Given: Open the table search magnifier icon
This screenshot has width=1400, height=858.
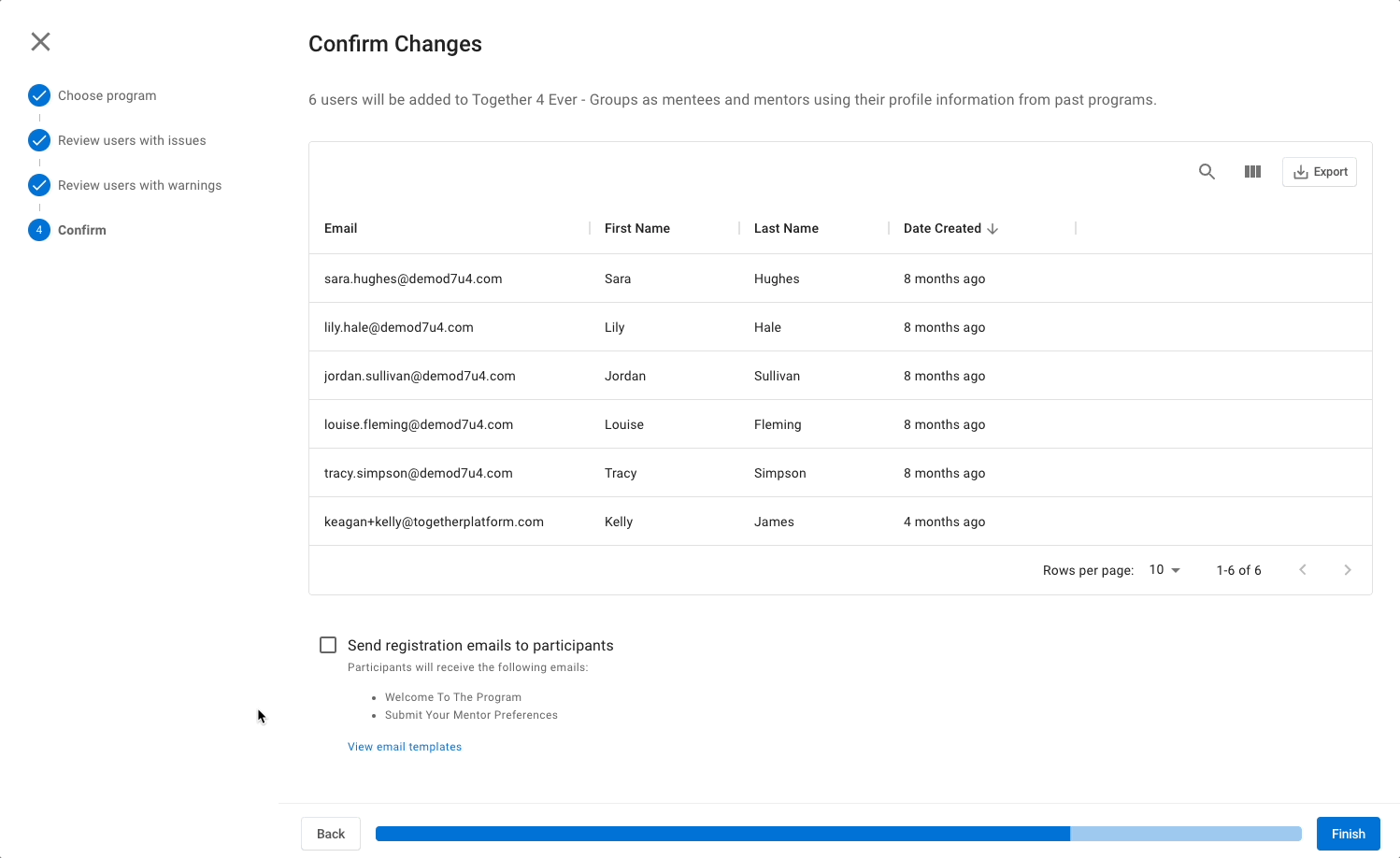Looking at the screenshot, I should [1207, 172].
